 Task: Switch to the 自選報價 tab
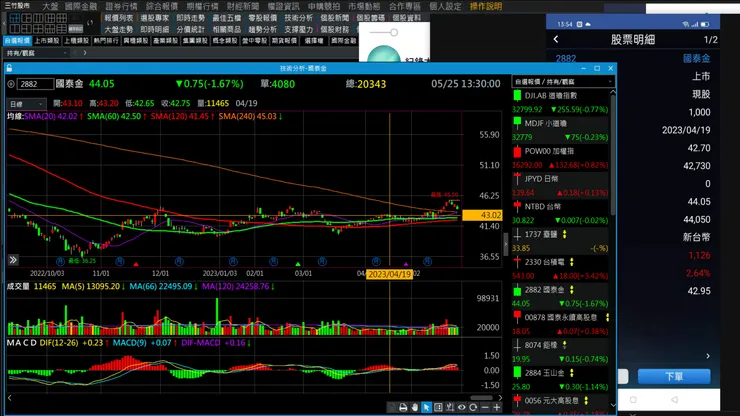(17, 41)
